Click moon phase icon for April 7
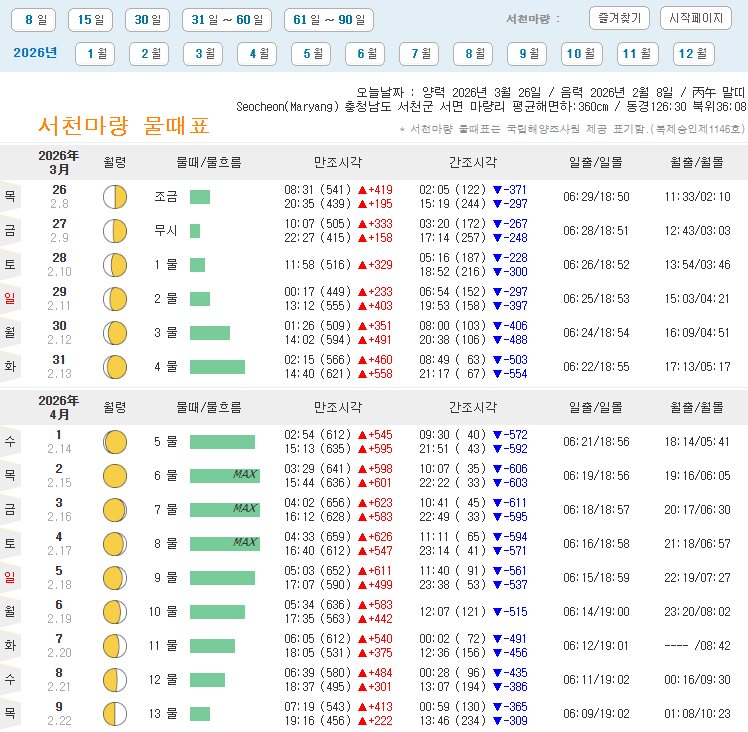Viewport: 748px width, 732px height. pyautogui.click(x=115, y=646)
